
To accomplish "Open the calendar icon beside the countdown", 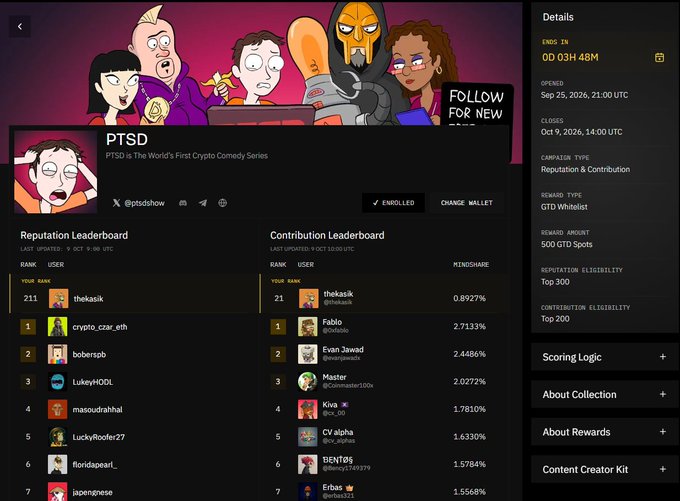I will click(x=659, y=57).
